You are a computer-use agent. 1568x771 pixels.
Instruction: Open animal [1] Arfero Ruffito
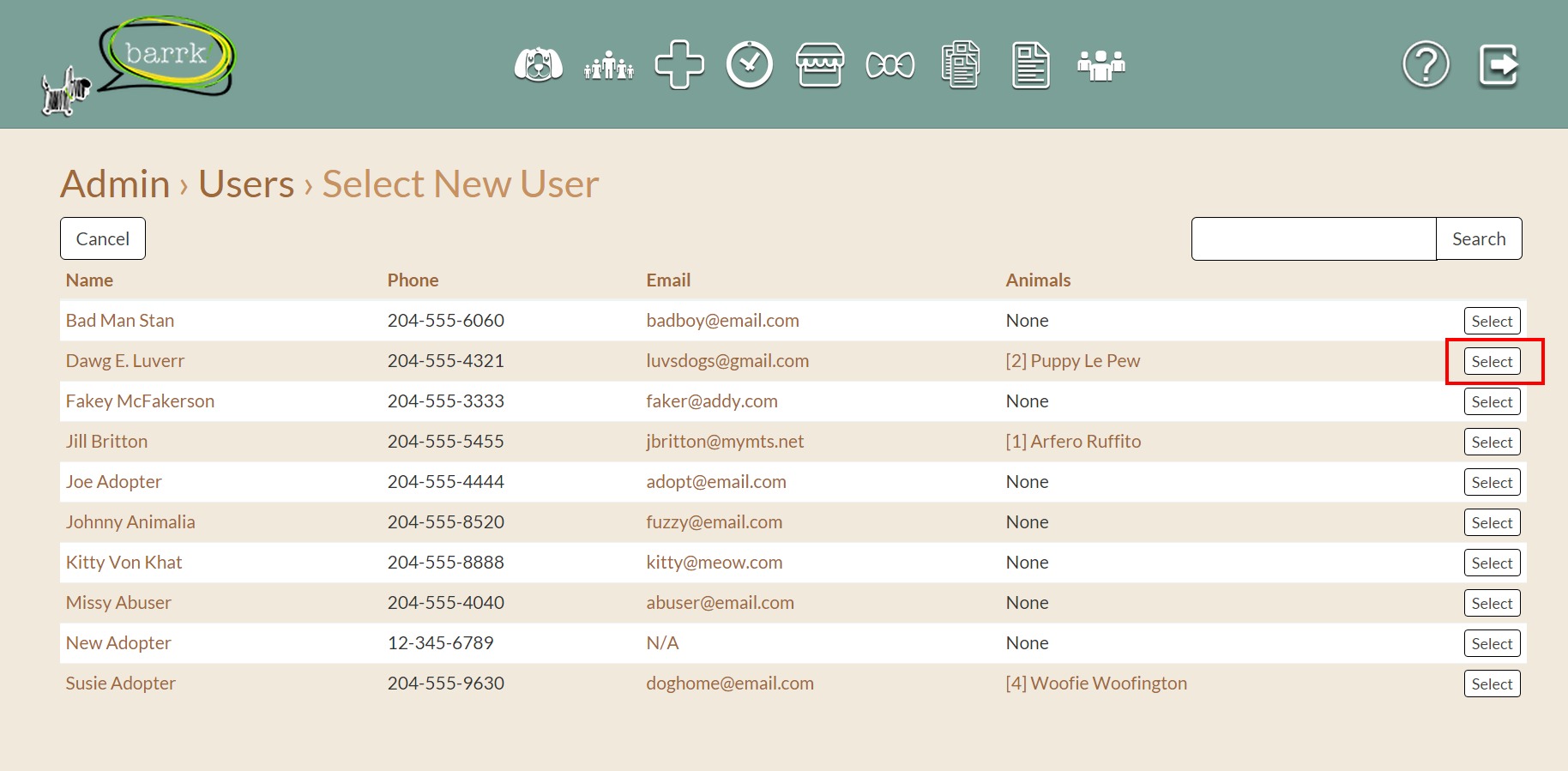pyautogui.click(x=1073, y=442)
